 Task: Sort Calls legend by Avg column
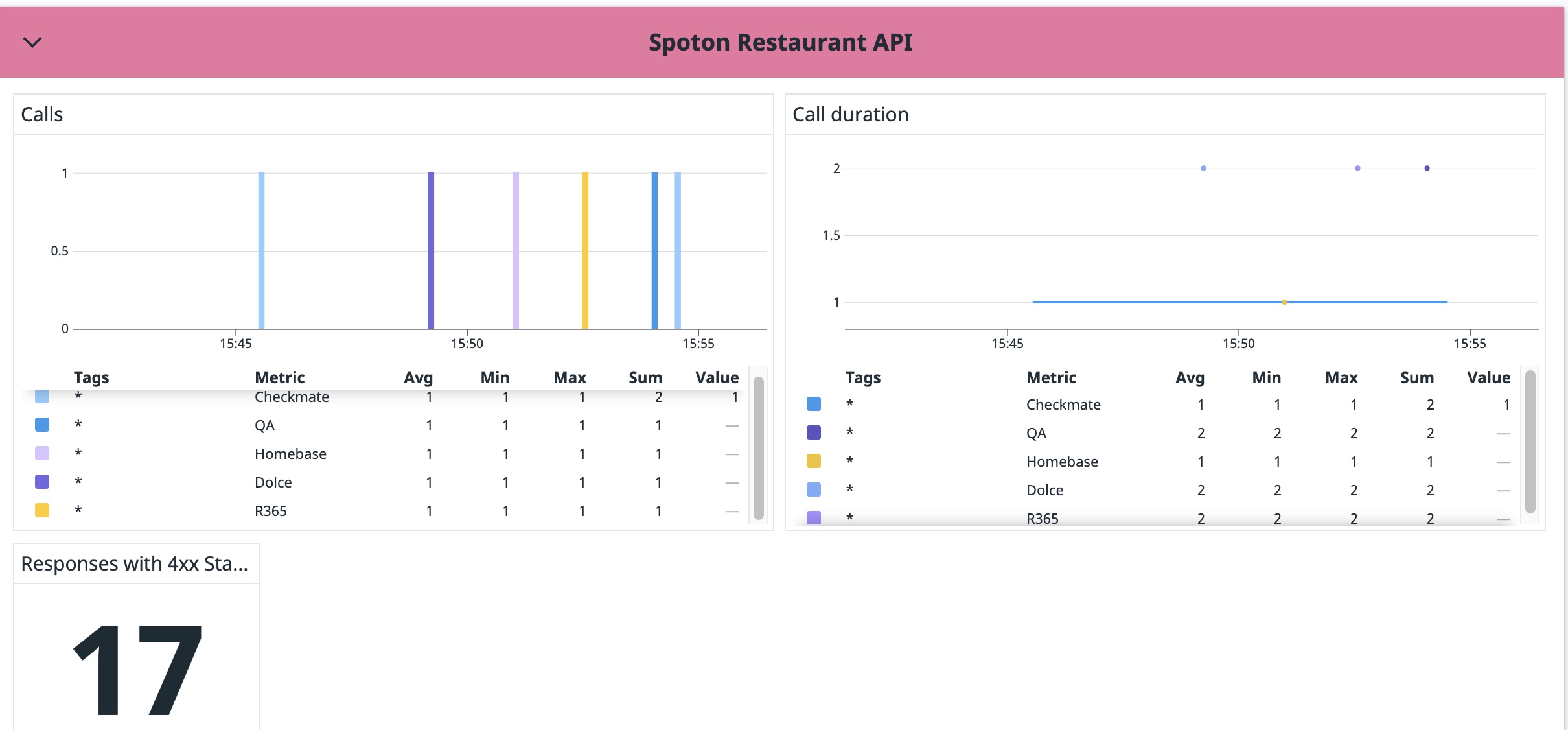click(x=418, y=377)
